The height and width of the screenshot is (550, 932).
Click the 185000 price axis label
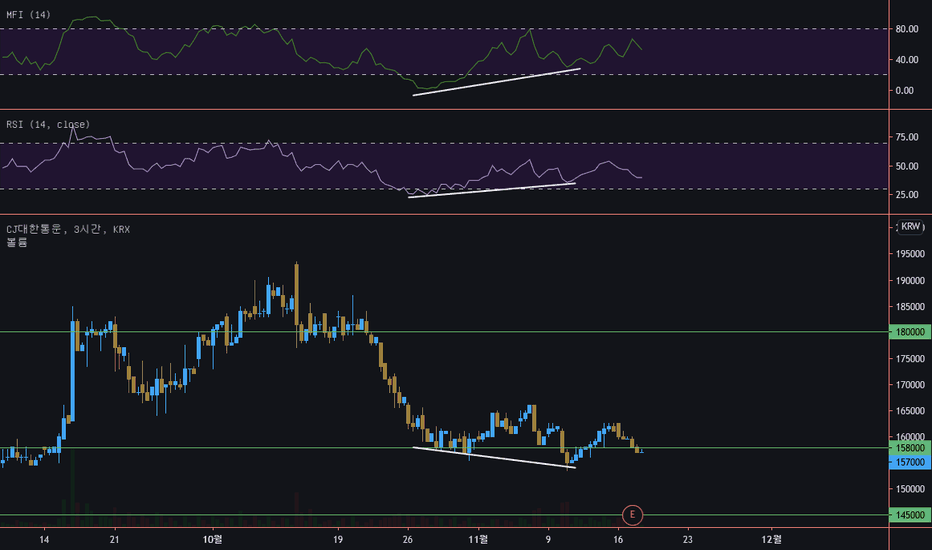pos(910,307)
